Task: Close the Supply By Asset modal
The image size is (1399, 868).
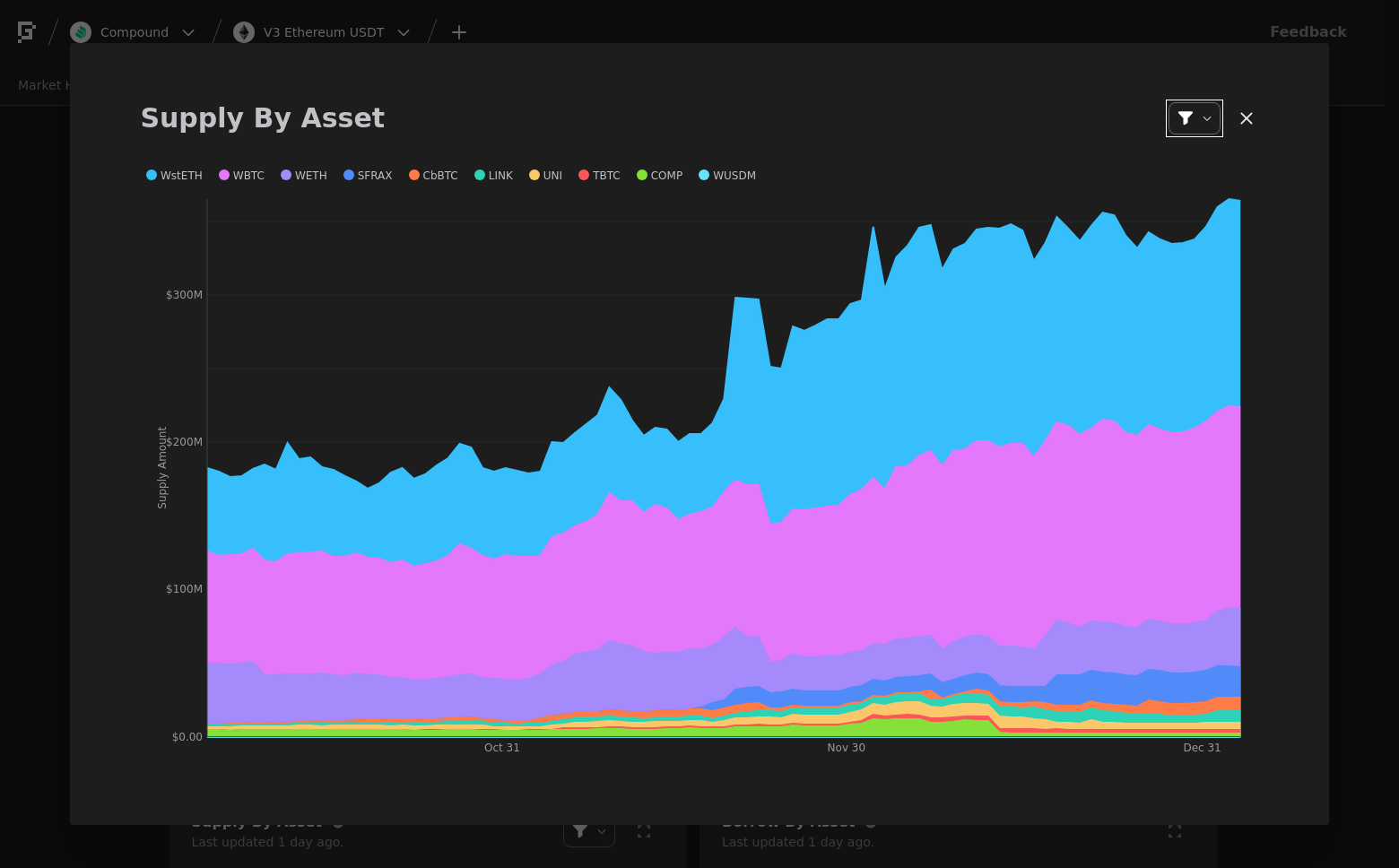Action: pyautogui.click(x=1247, y=118)
